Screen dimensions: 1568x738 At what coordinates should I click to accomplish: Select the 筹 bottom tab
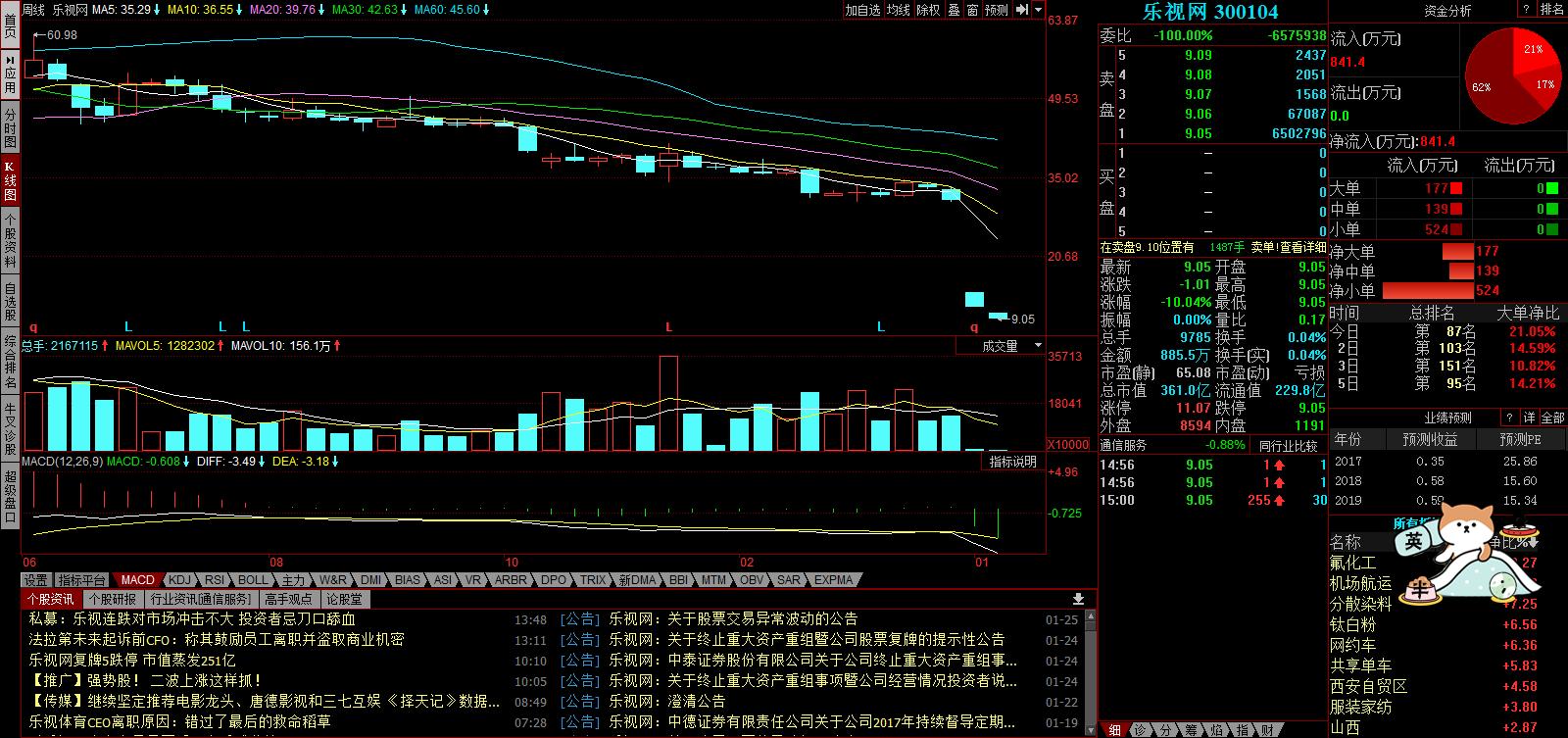coord(1191,729)
